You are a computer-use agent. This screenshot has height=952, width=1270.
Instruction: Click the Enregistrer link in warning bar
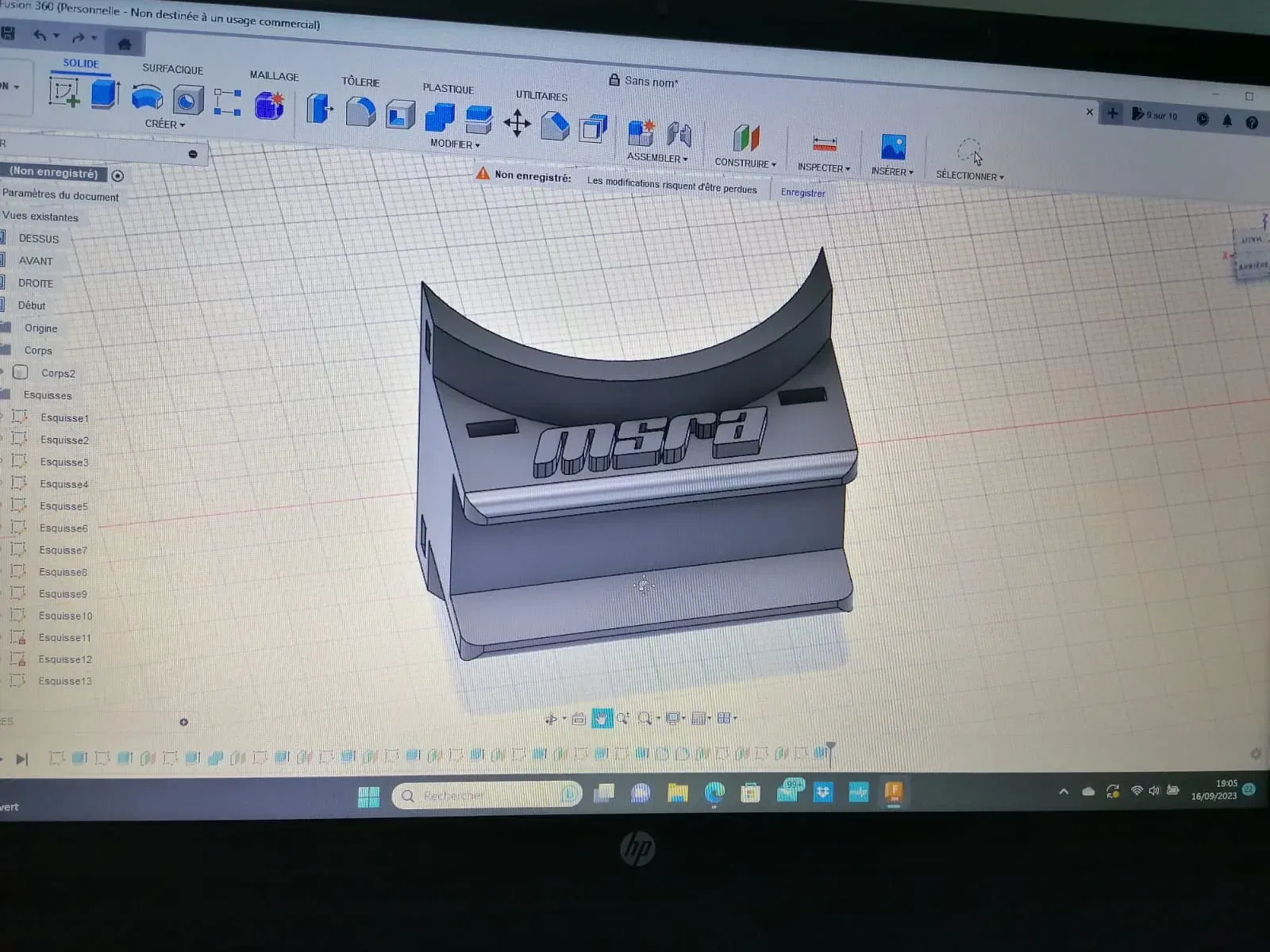pos(802,192)
